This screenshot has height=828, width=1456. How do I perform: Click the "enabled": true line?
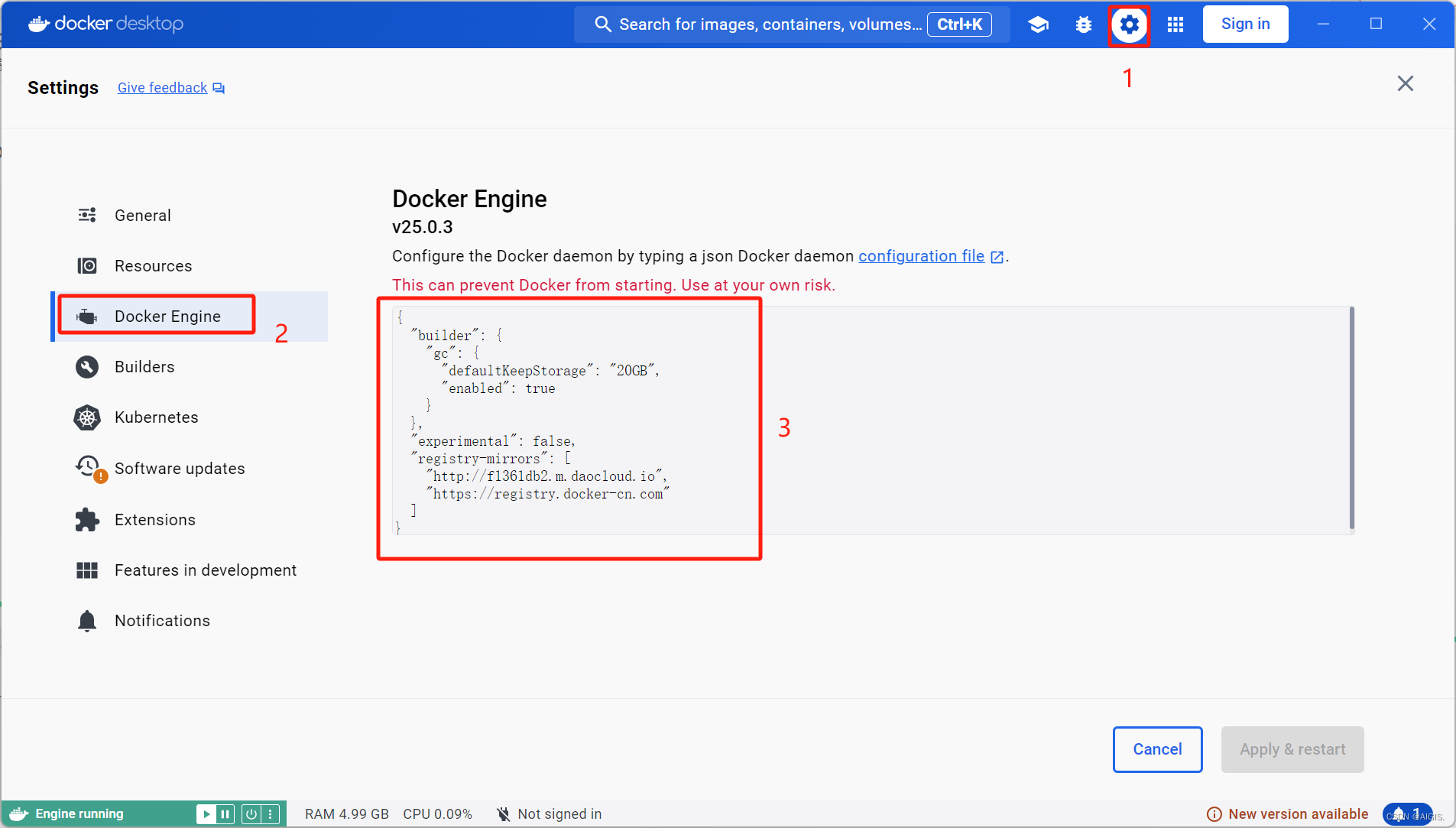(498, 388)
